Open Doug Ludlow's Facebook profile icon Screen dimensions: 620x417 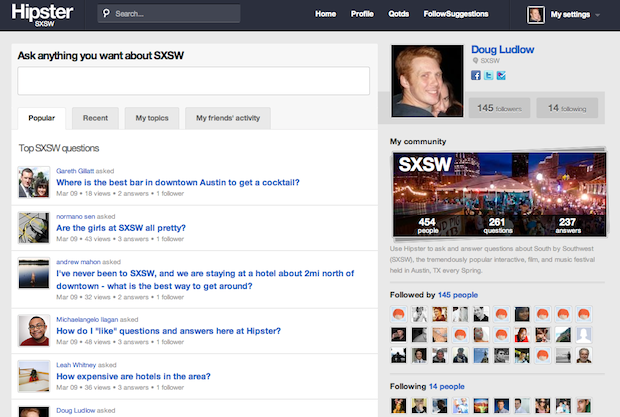[476, 75]
